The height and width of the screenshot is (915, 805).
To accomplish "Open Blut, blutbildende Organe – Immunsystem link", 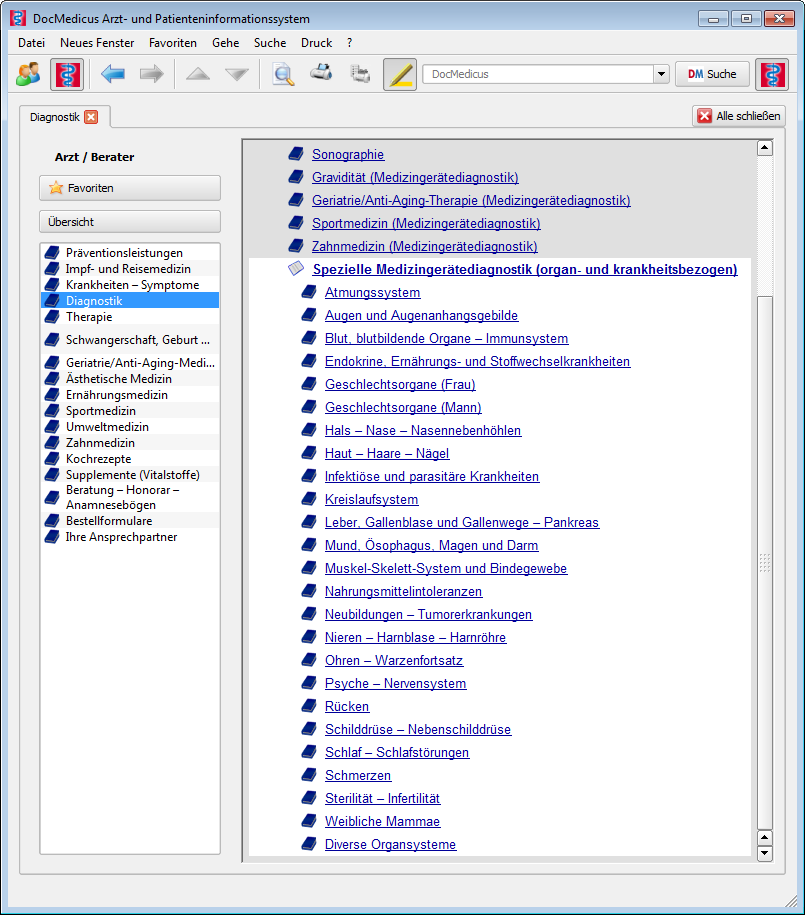I will pyautogui.click(x=447, y=338).
